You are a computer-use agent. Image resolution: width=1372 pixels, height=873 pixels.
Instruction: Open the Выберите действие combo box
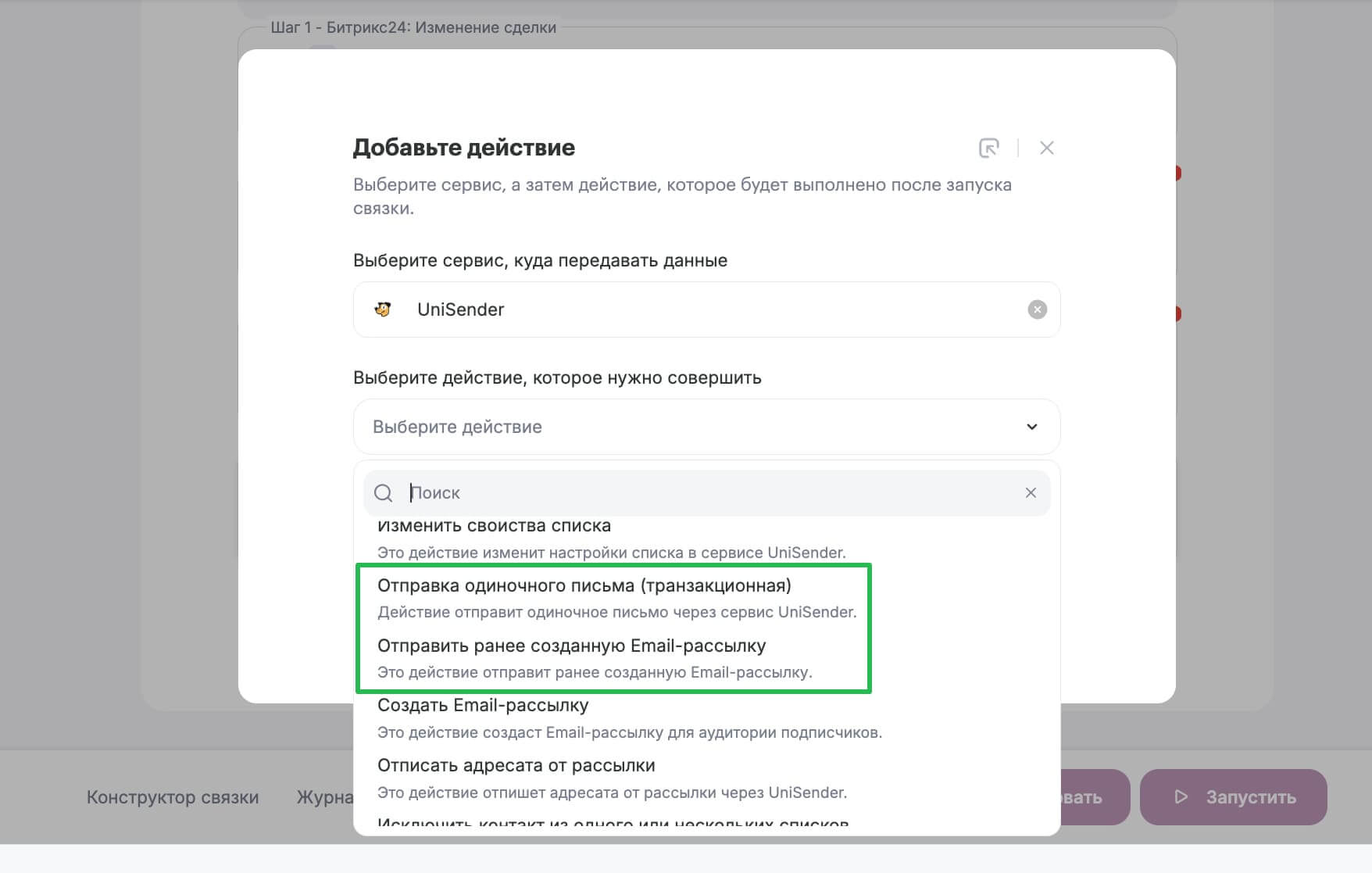(706, 427)
